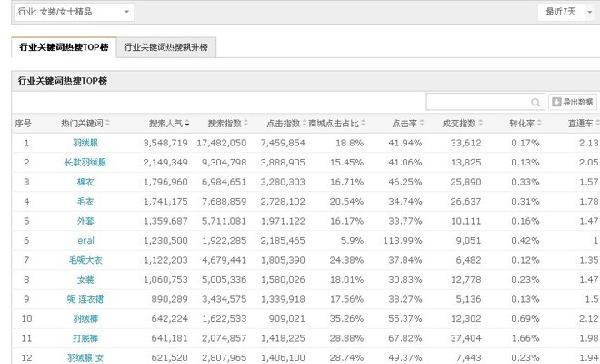Sort by 点击率 column arrows
The height and width of the screenshot is (364, 600).
pyautogui.click(x=422, y=123)
